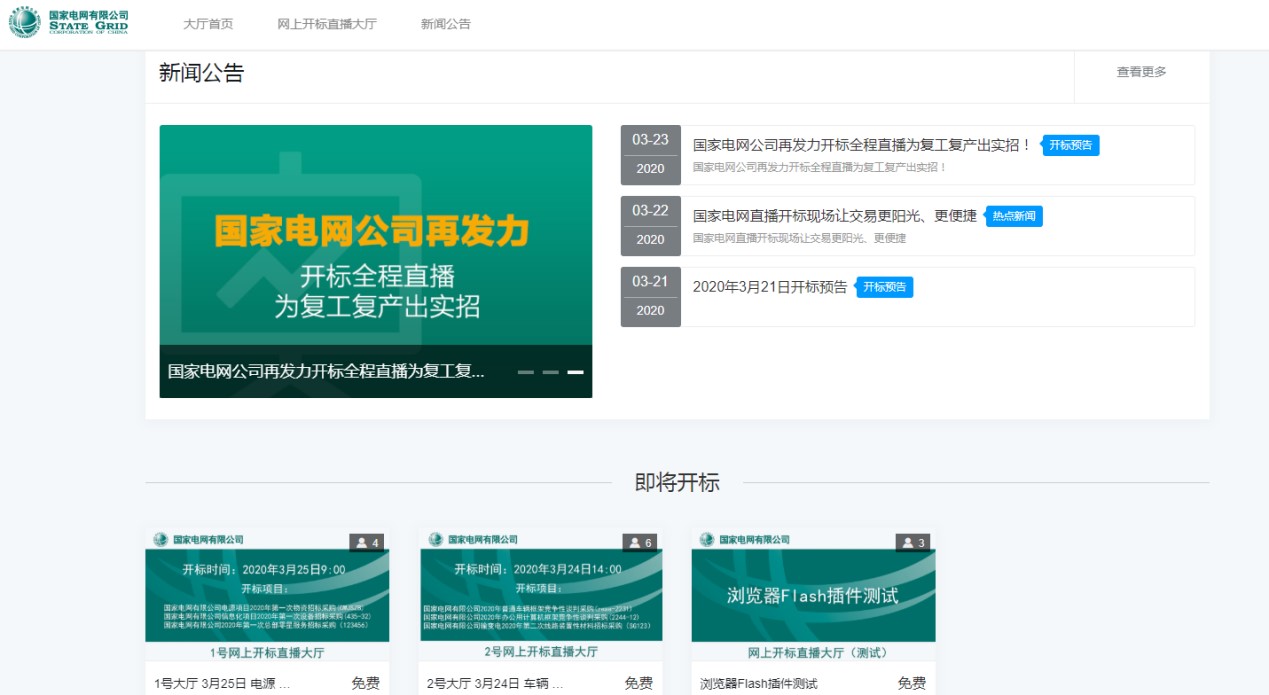Click viewer count icon showing 6
Screen dimensions: 1269x695
pos(639,542)
